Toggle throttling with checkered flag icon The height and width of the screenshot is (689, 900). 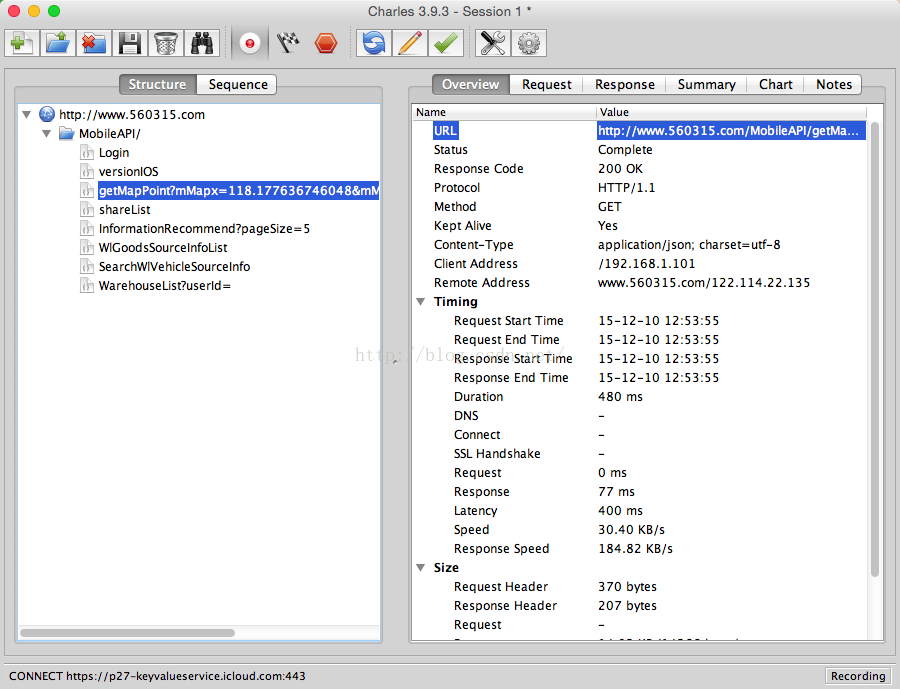(x=288, y=43)
